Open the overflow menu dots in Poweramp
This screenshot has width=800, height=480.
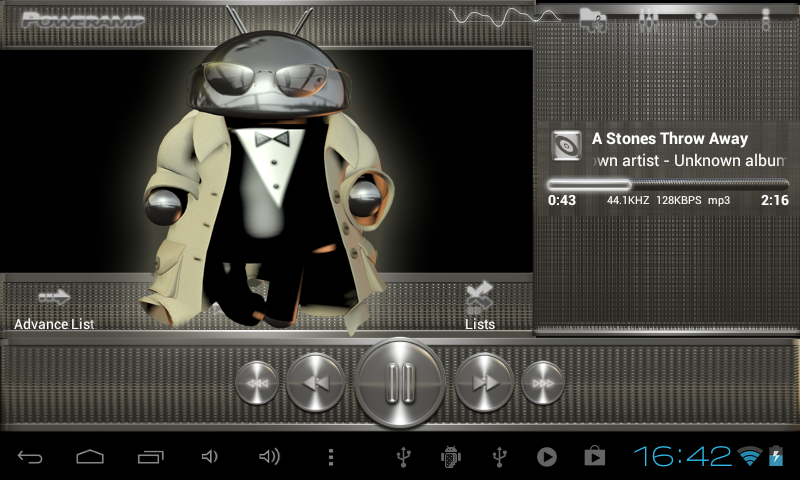pyautogui.click(x=766, y=20)
